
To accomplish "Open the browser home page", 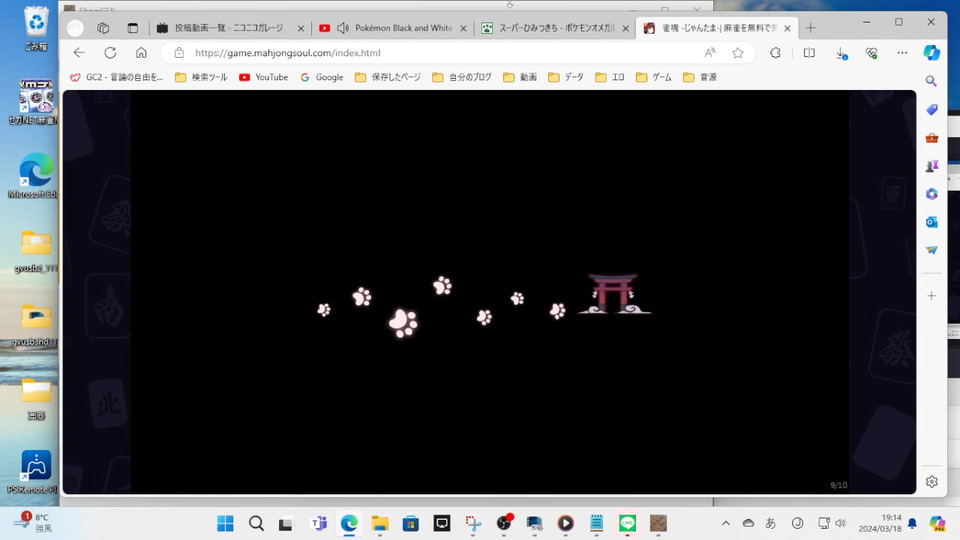I will pos(141,53).
